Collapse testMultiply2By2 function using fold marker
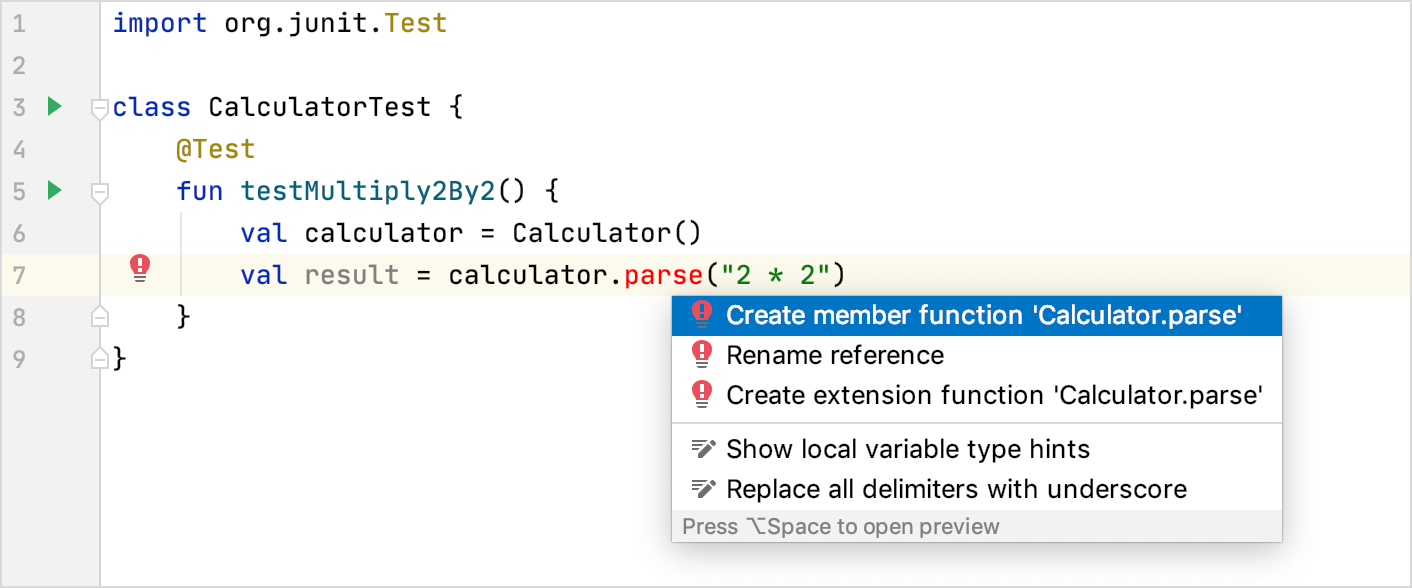This screenshot has height=588, width=1412. [99, 194]
